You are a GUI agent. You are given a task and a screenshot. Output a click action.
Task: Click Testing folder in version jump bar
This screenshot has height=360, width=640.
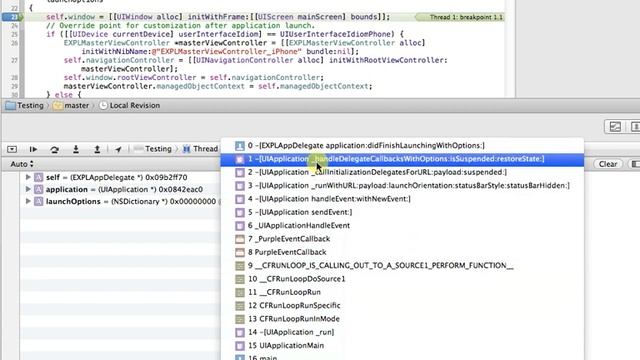pyautogui.click(x=24, y=105)
